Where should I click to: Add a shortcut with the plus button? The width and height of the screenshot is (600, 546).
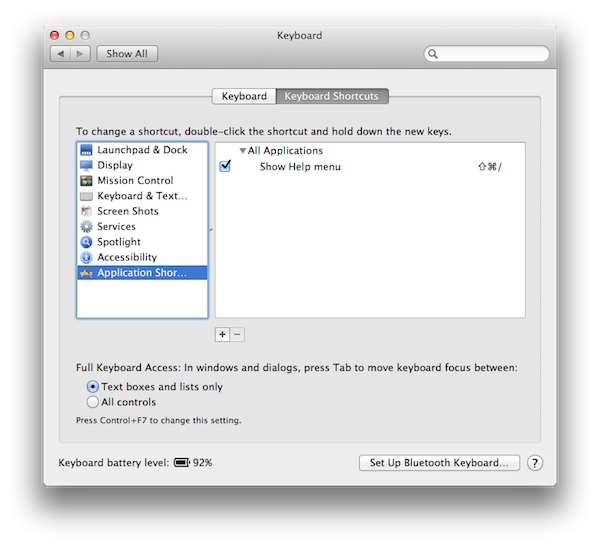(222, 334)
